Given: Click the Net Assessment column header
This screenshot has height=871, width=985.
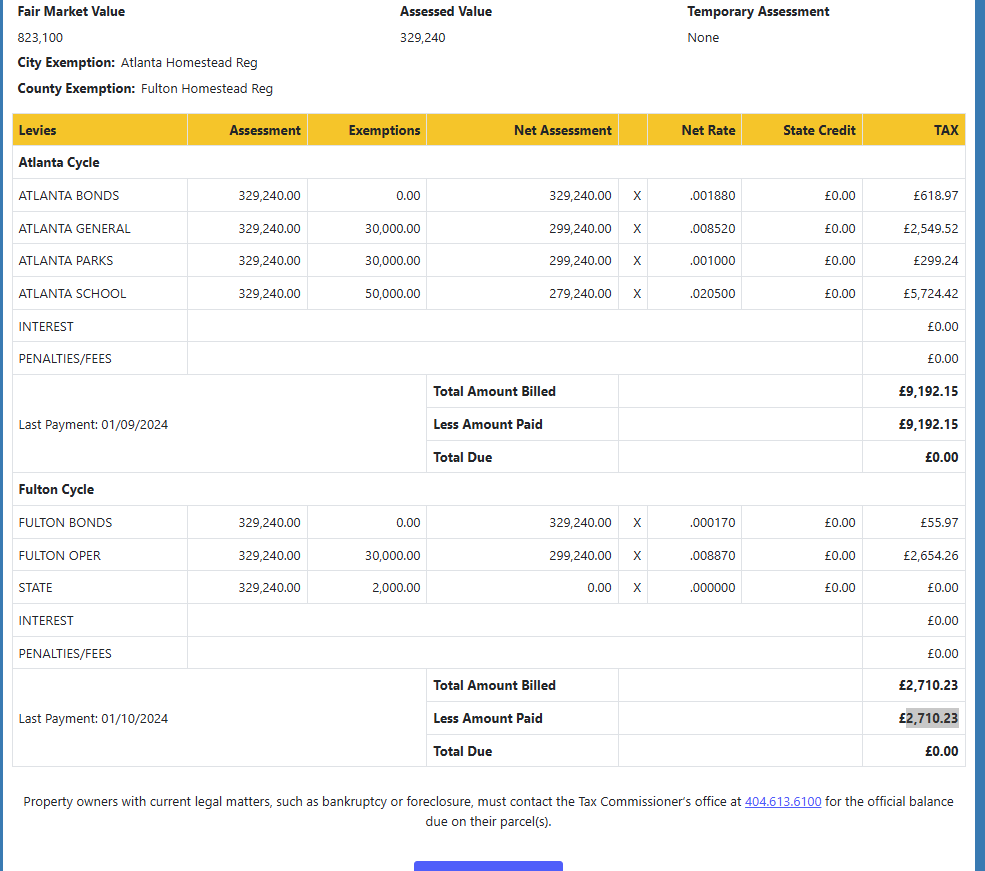Looking at the screenshot, I should [x=562, y=130].
